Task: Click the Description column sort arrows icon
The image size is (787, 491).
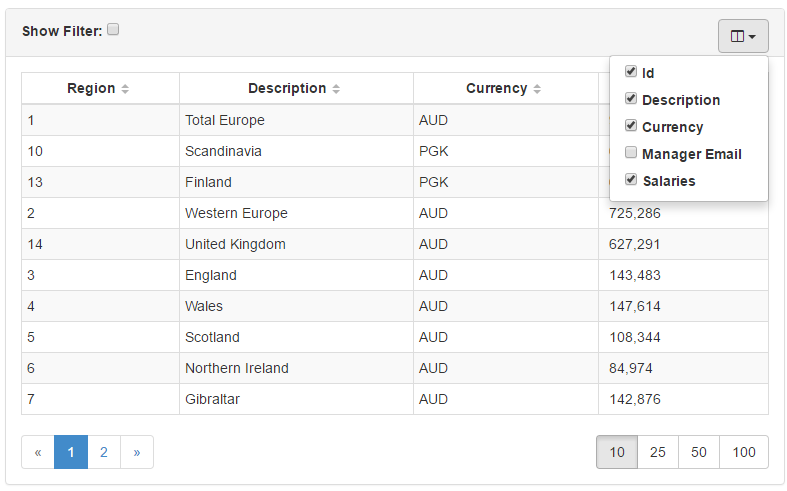Action: pos(336,89)
